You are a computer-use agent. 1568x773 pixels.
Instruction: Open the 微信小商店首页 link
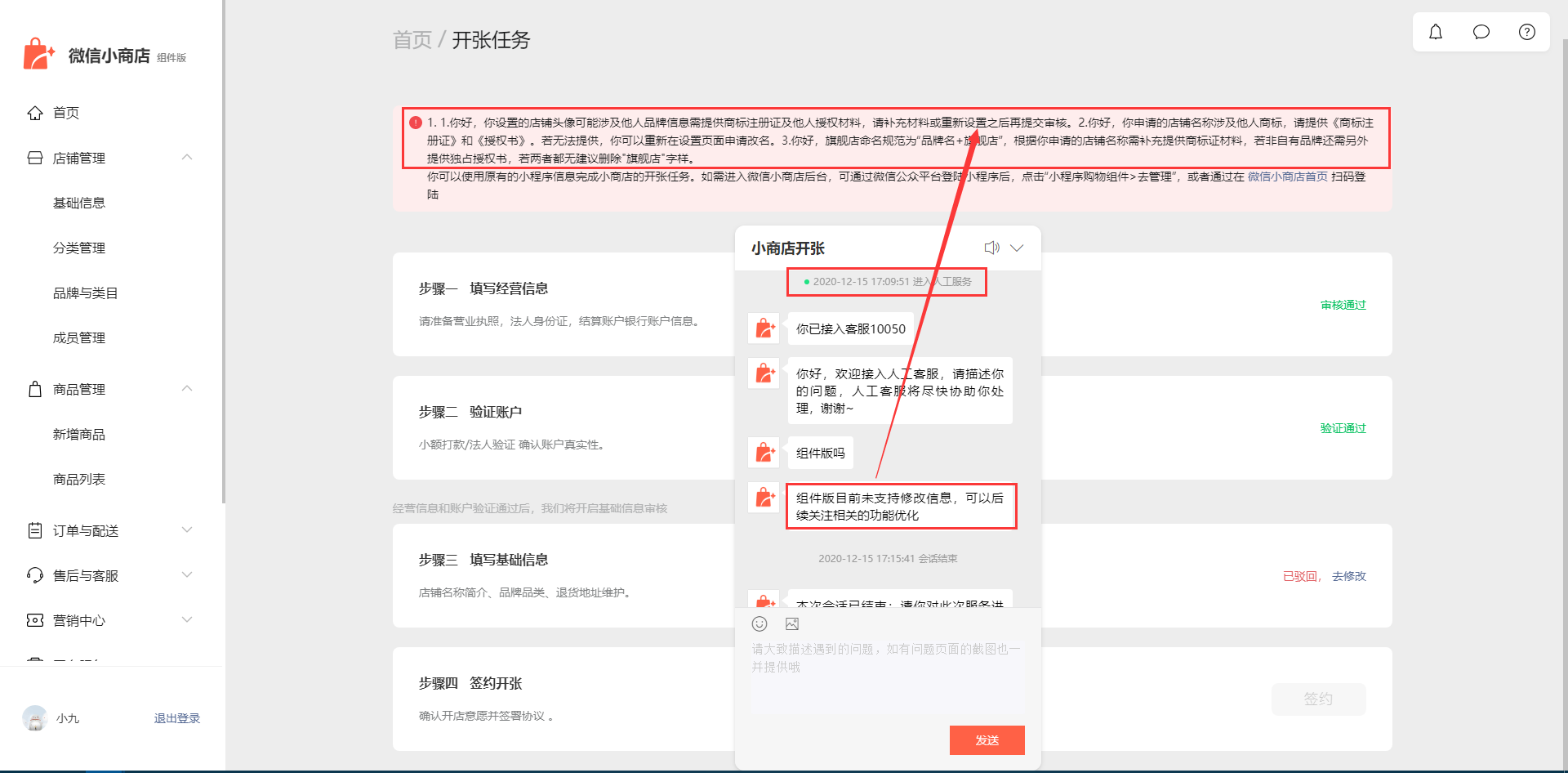pyautogui.click(x=1288, y=176)
